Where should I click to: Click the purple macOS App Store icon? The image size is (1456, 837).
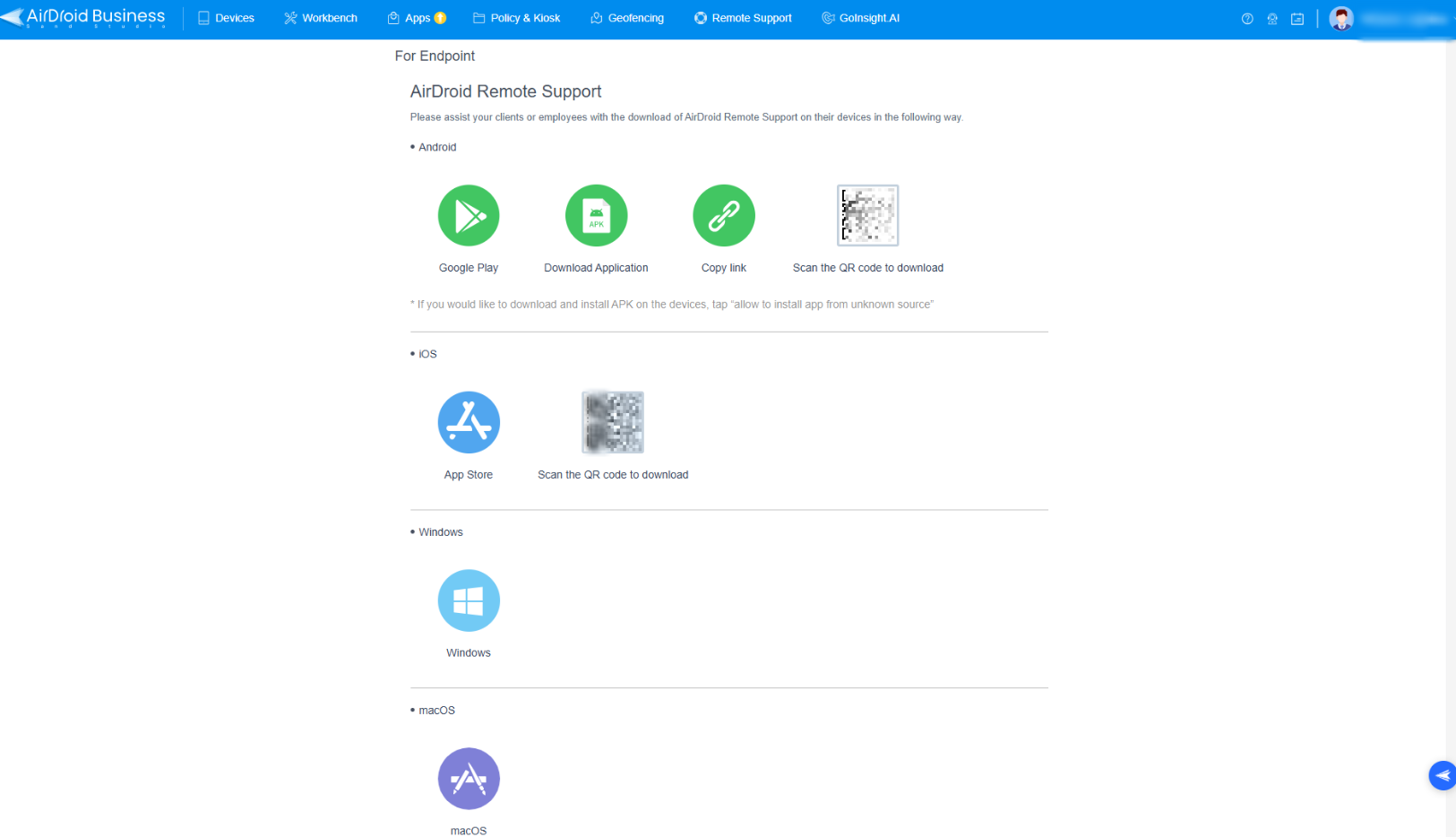pos(469,779)
